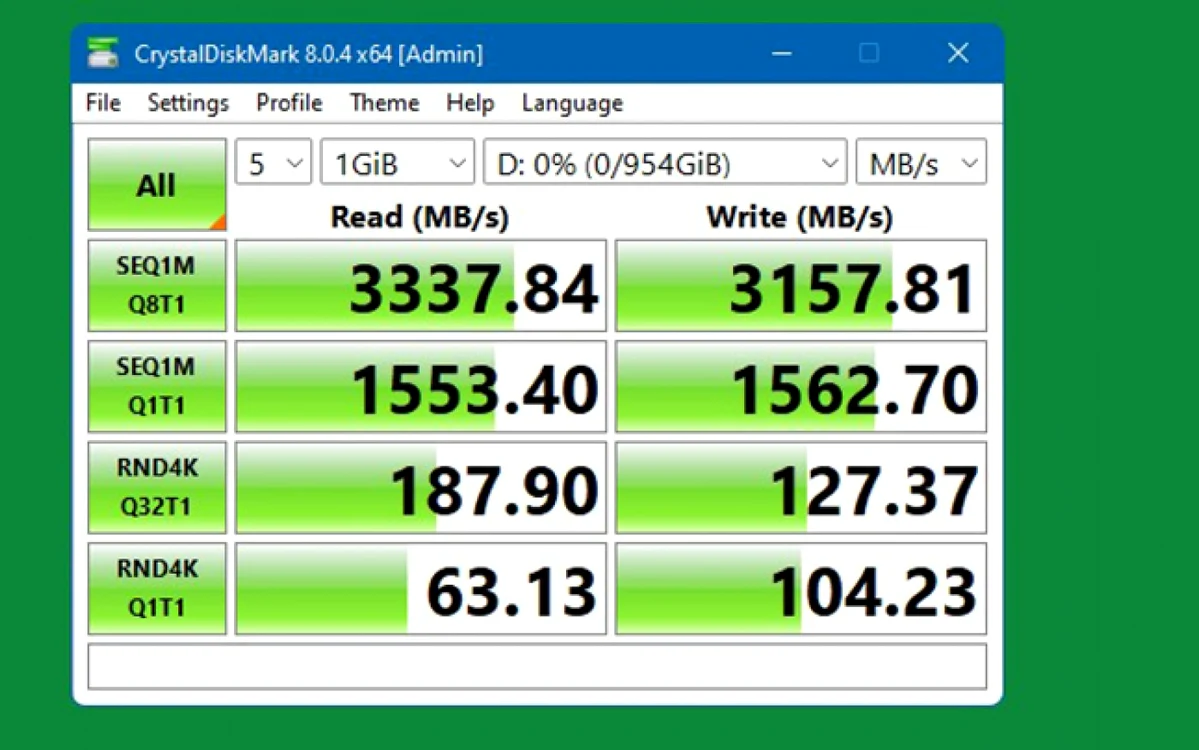
Task: Expand the test count dropdown showing 5
Action: coord(273,162)
